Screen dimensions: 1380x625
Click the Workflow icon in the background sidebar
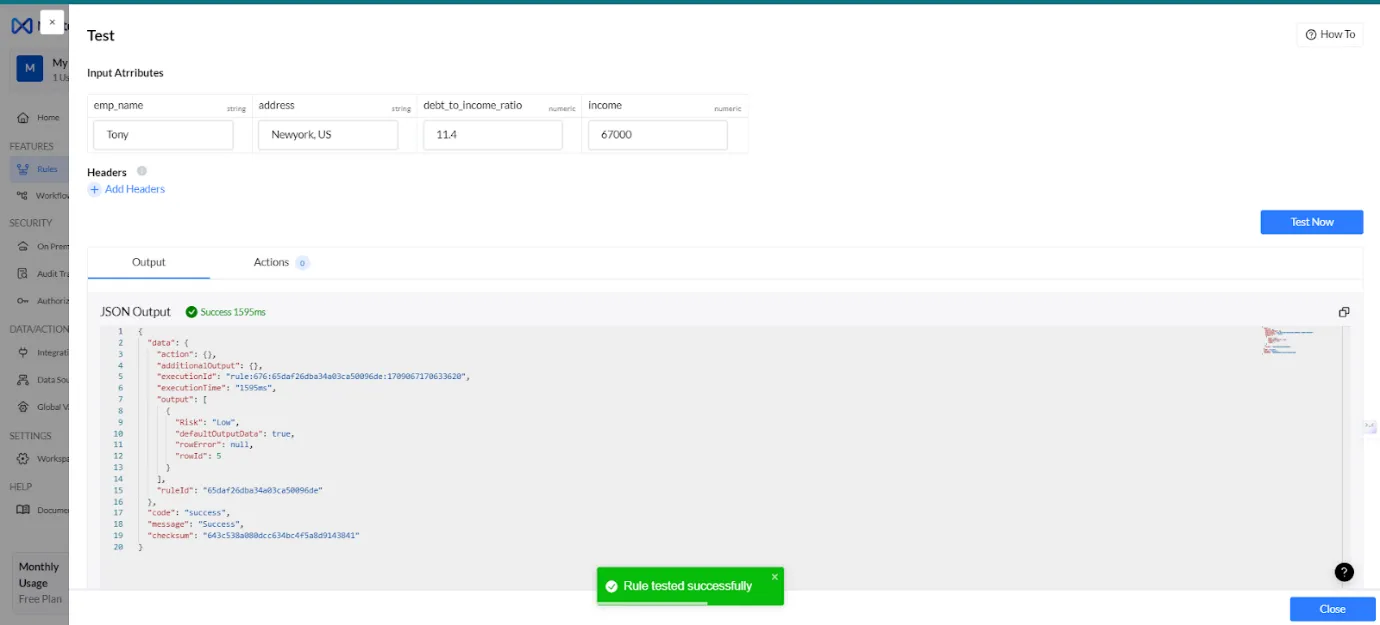[x=23, y=195]
